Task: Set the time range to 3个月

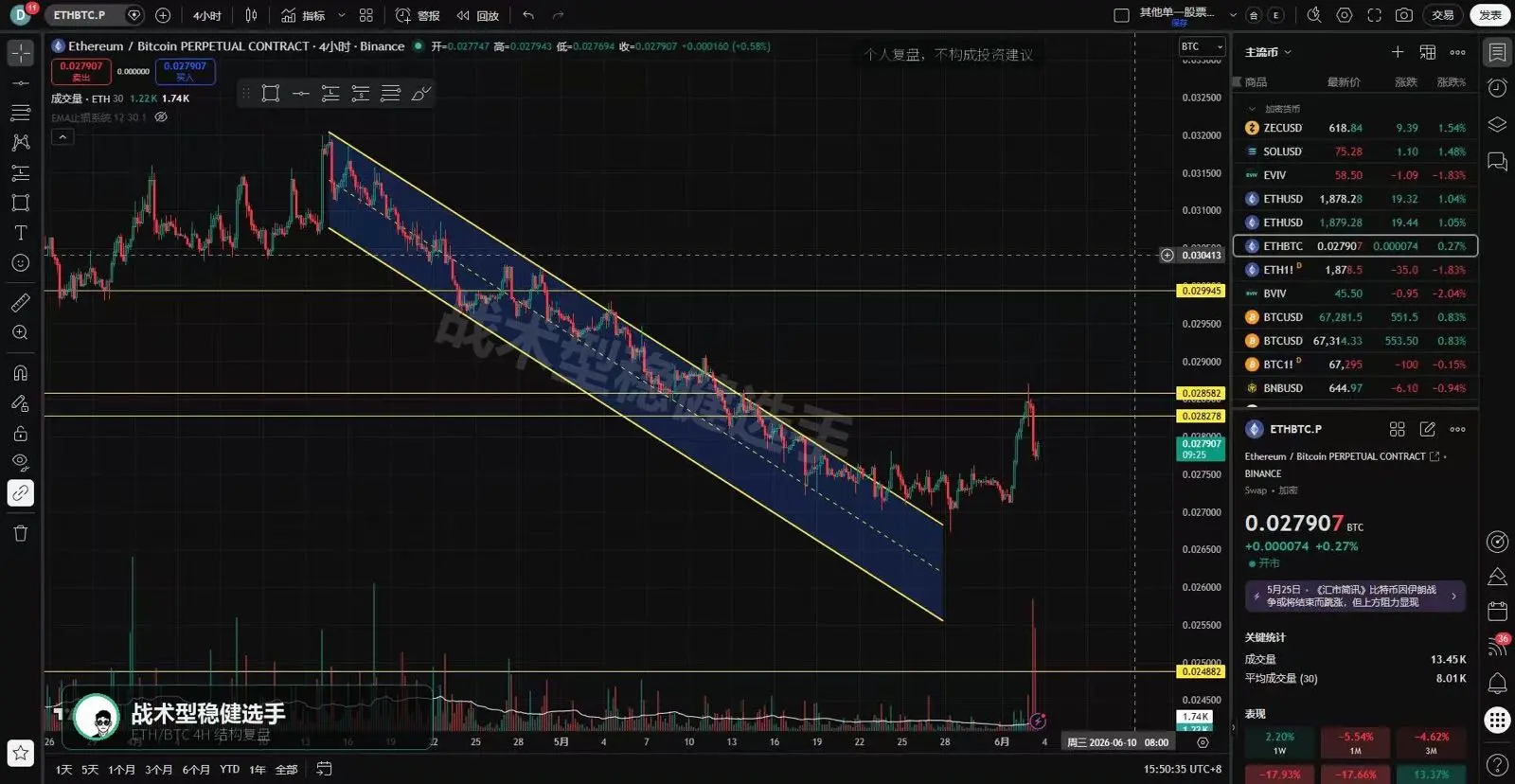Action: (x=159, y=770)
